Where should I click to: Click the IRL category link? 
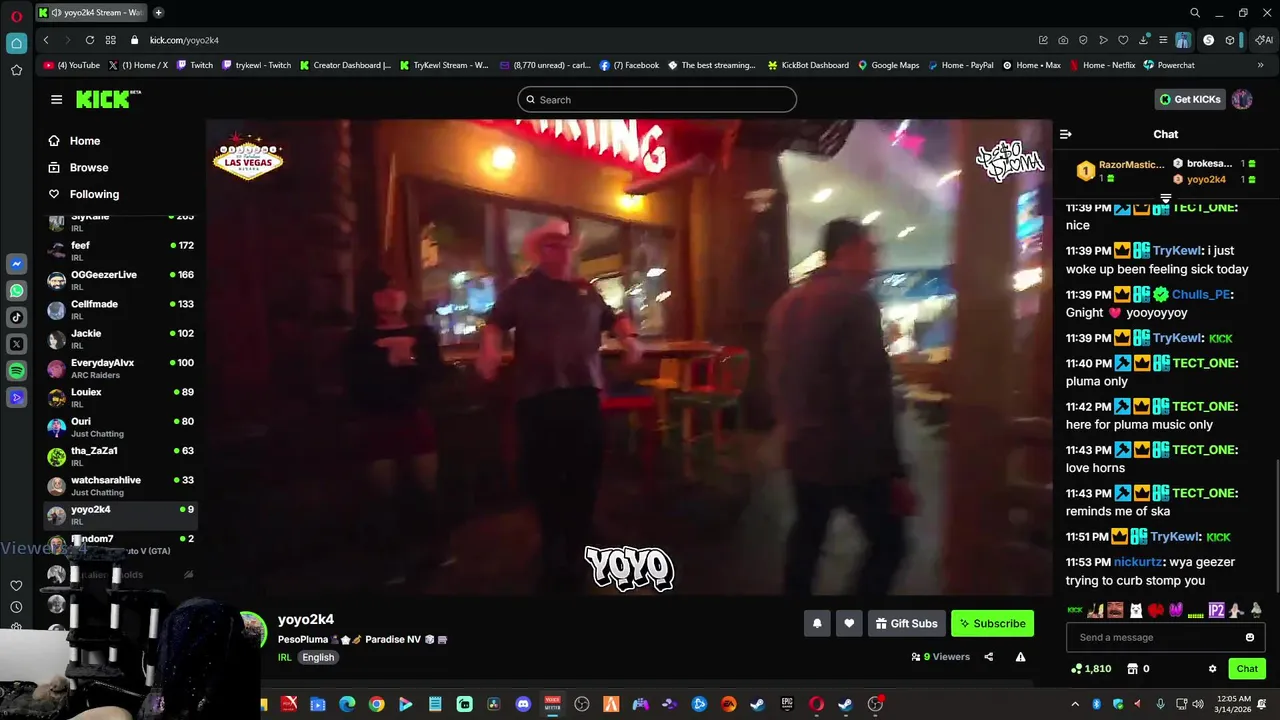point(285,657)
